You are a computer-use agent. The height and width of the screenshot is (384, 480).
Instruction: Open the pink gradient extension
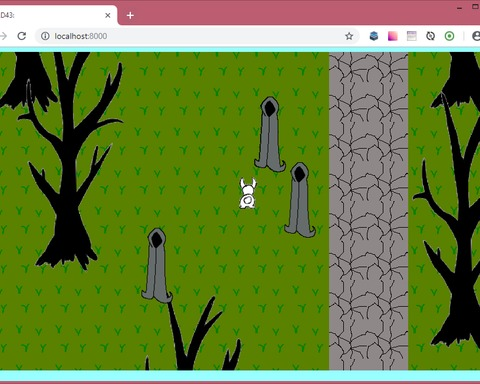(393, 36)
